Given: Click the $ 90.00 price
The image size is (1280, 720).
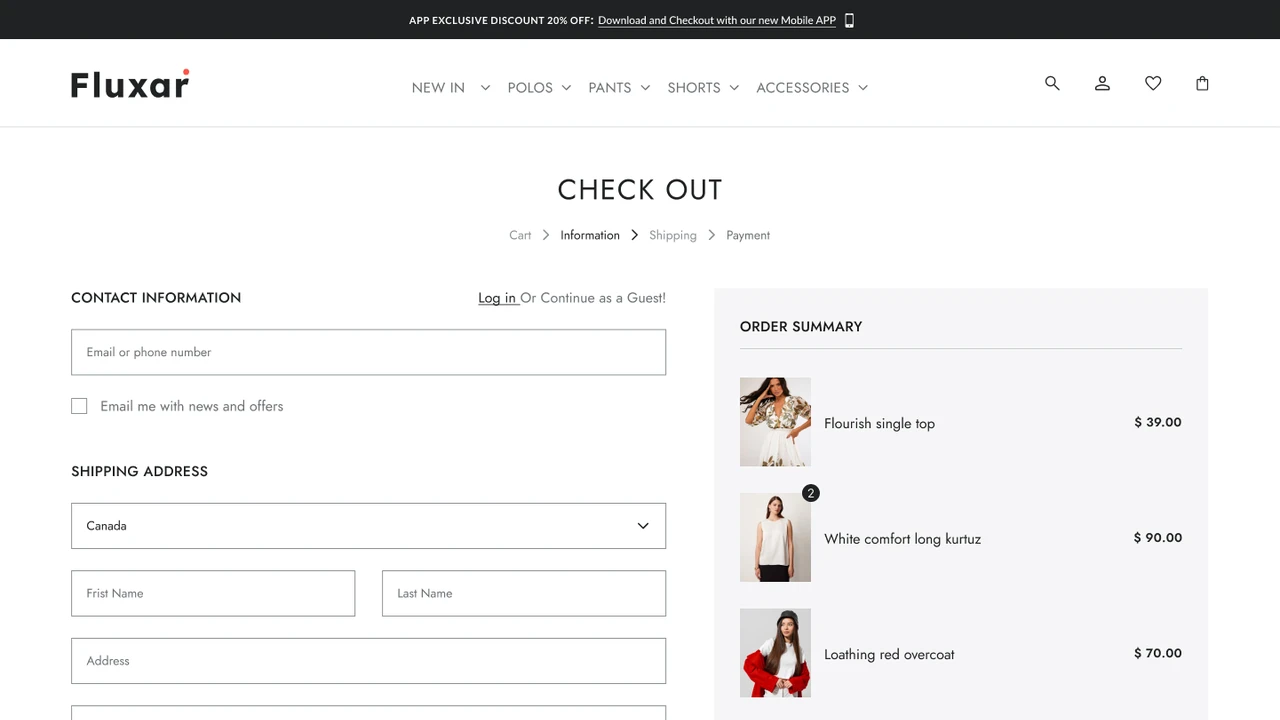Looking at the screenshot, I should [x=1158, y=537].
